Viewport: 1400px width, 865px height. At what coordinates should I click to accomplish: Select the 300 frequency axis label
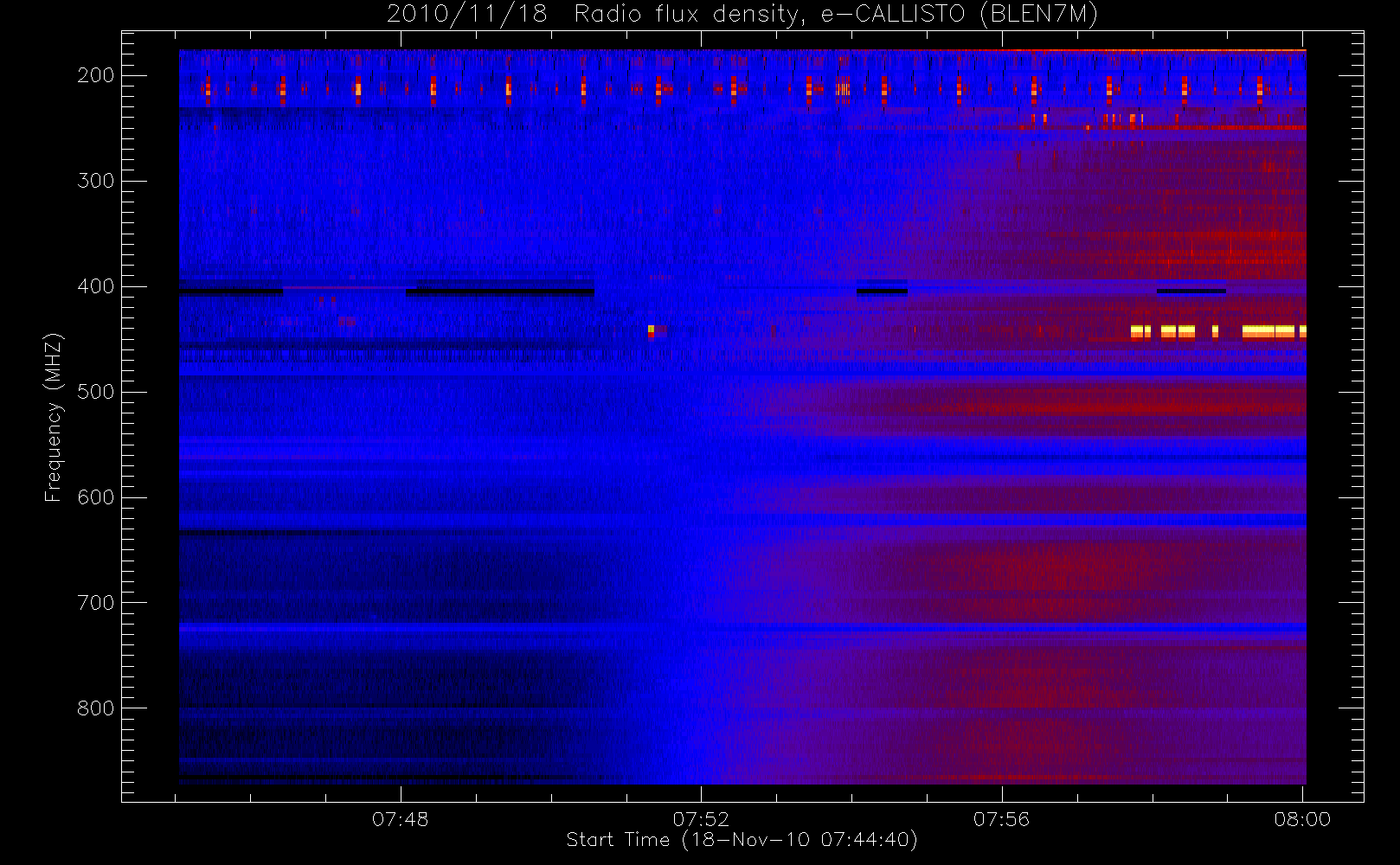click(x=95, y=181)
